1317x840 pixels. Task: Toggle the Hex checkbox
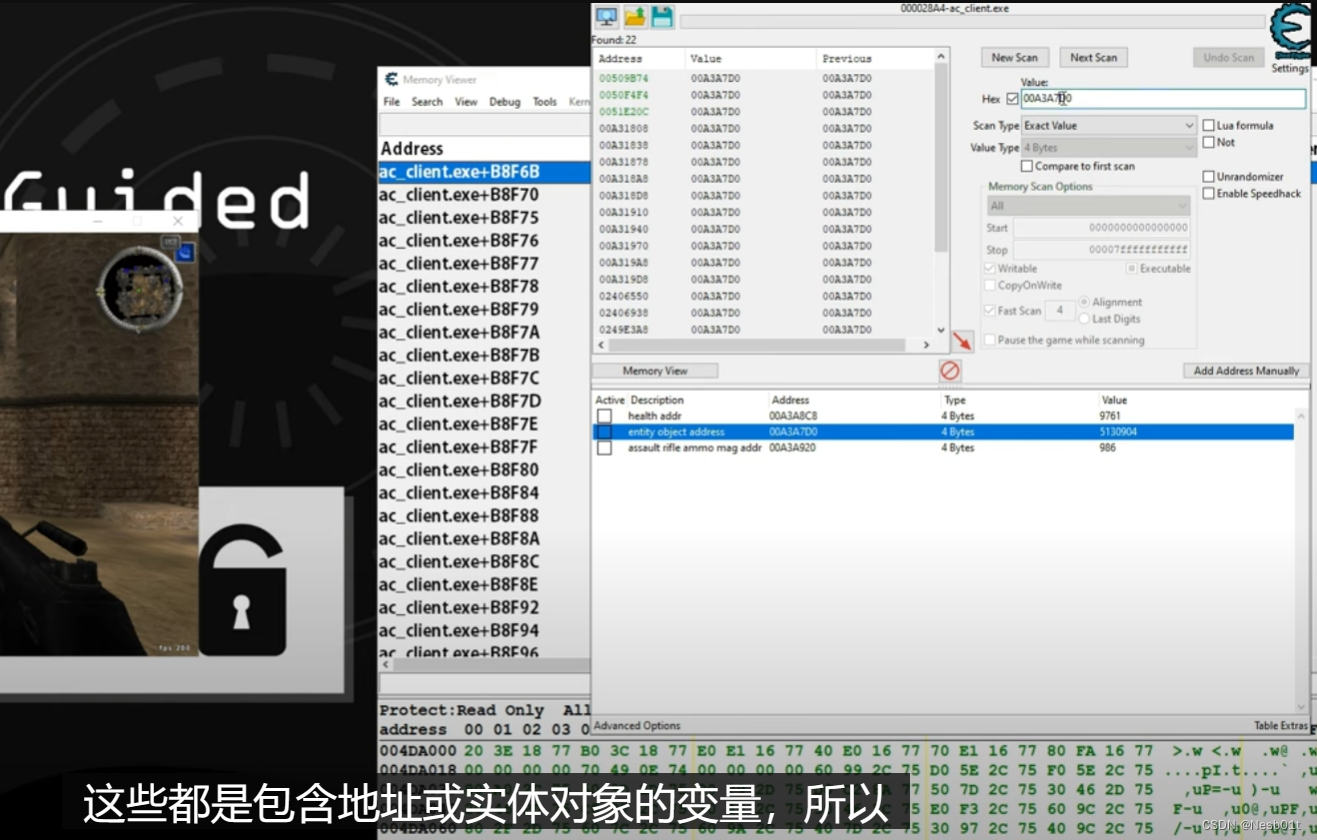[x=1012, y=99]
